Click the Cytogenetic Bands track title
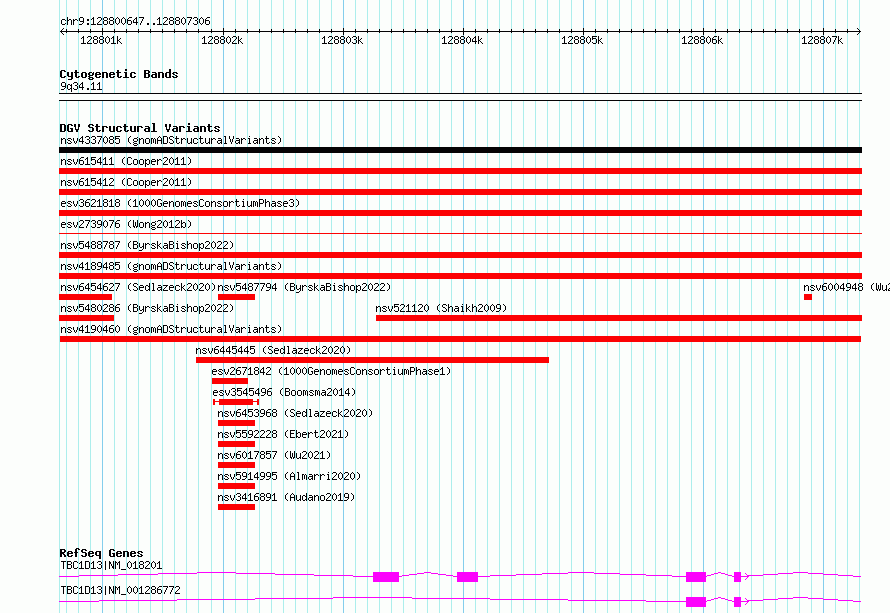890x613 pixels. click(x=119, y=74)
